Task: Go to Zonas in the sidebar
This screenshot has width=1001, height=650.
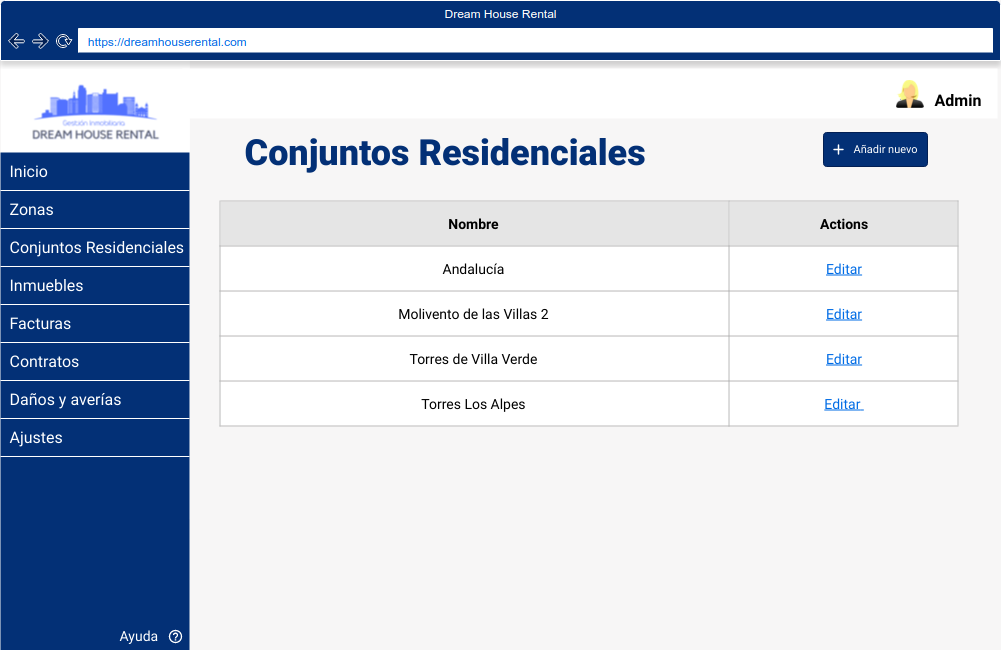Action: (x=95, y=210)
